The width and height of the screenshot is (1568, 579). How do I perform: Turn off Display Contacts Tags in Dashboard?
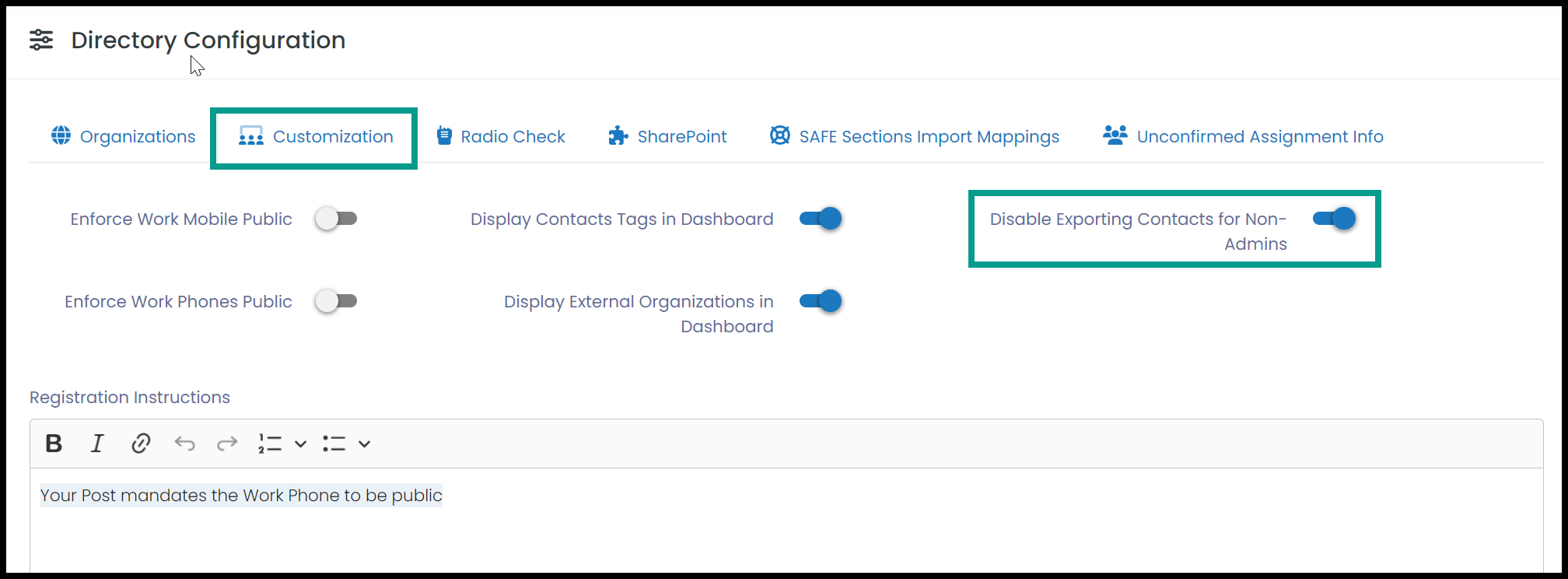(821, 219)
